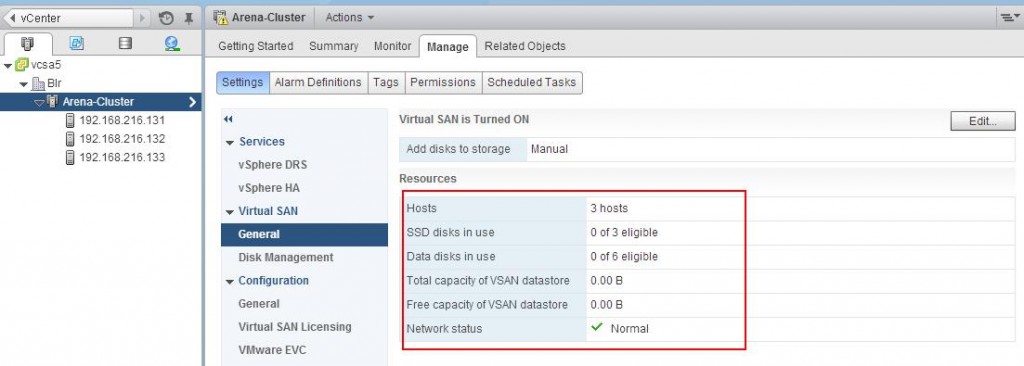Click the recent history clock icon
The image size is (1024, 366).
point(167,18)
